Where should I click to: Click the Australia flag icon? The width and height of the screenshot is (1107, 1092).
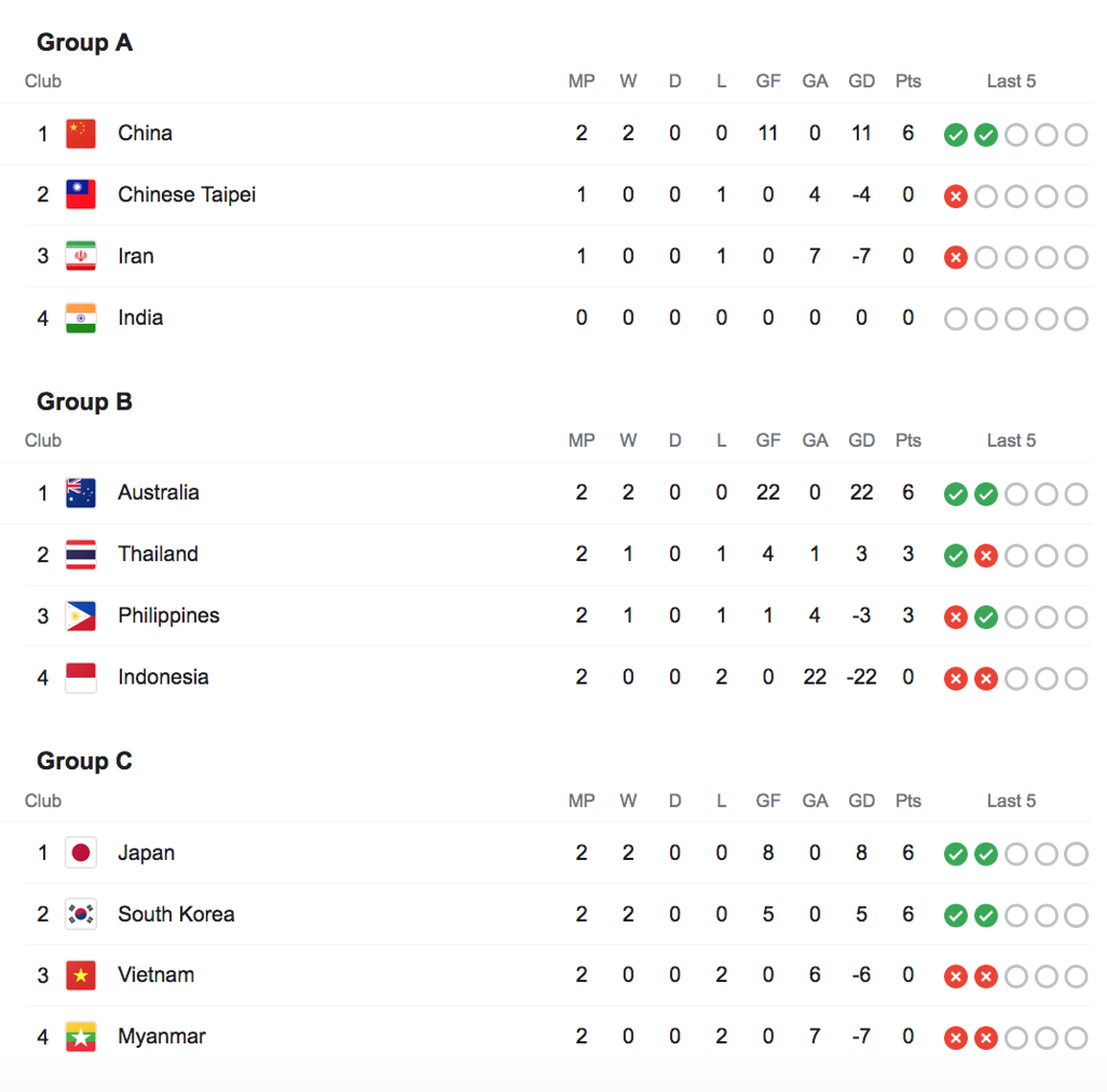click(x=81, y=493)
